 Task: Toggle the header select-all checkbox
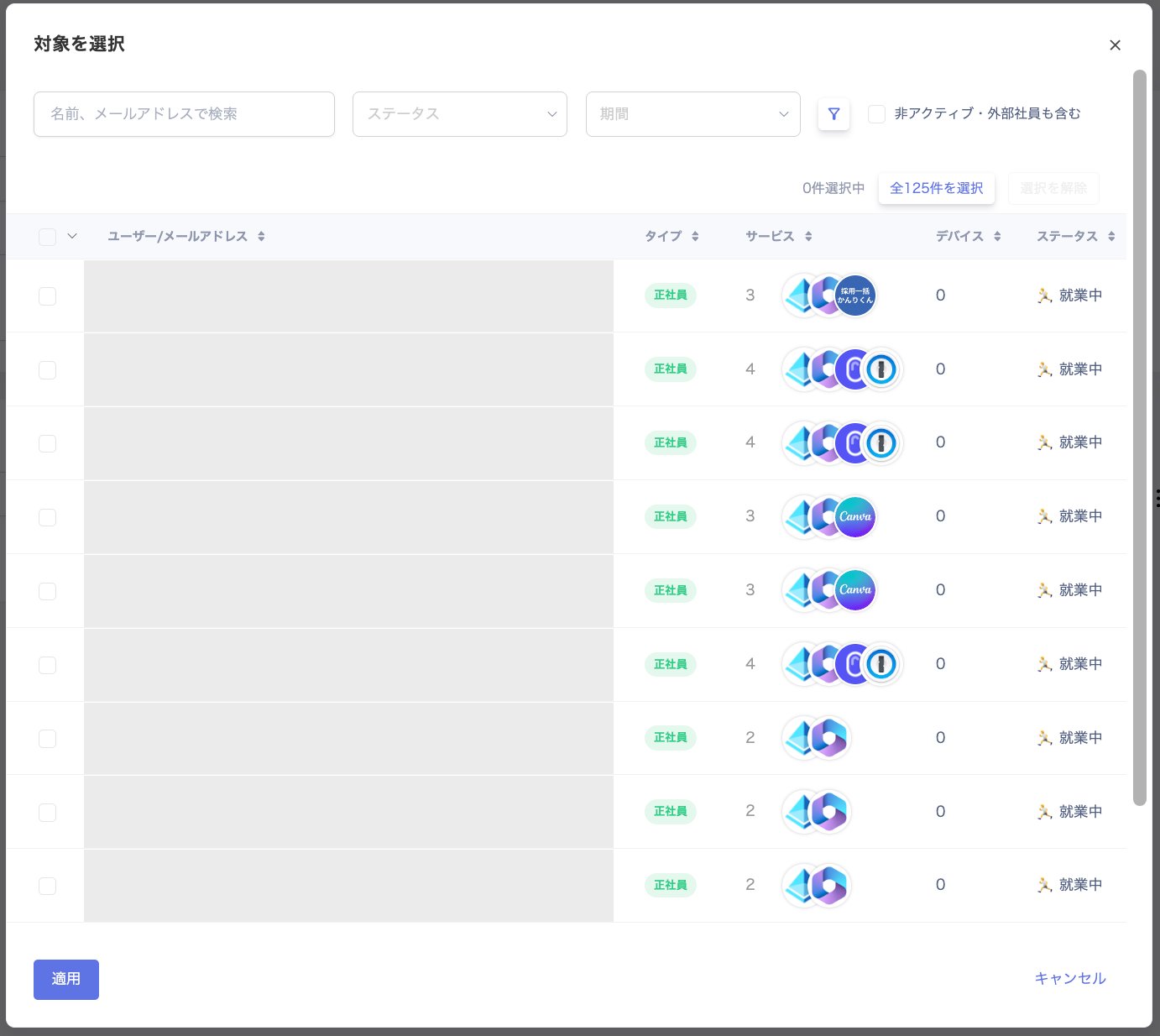pyautogui.click(x=47, y=237)
